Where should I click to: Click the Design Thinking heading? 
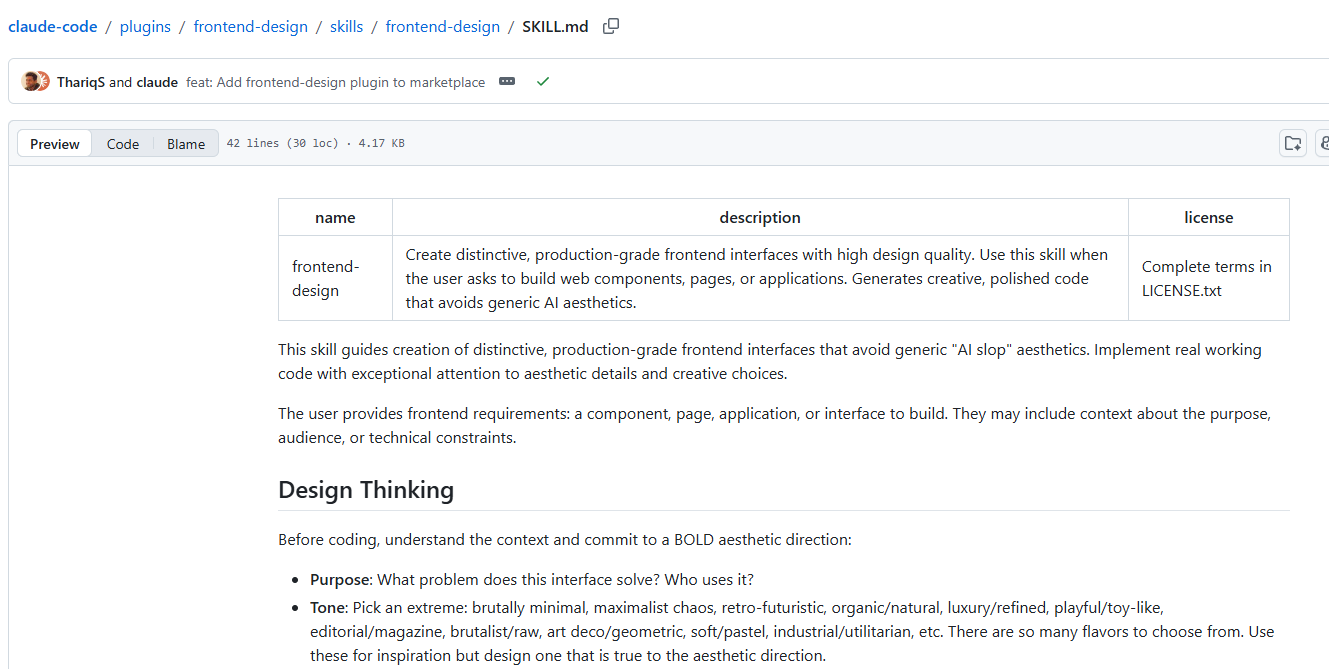(366, 490)
